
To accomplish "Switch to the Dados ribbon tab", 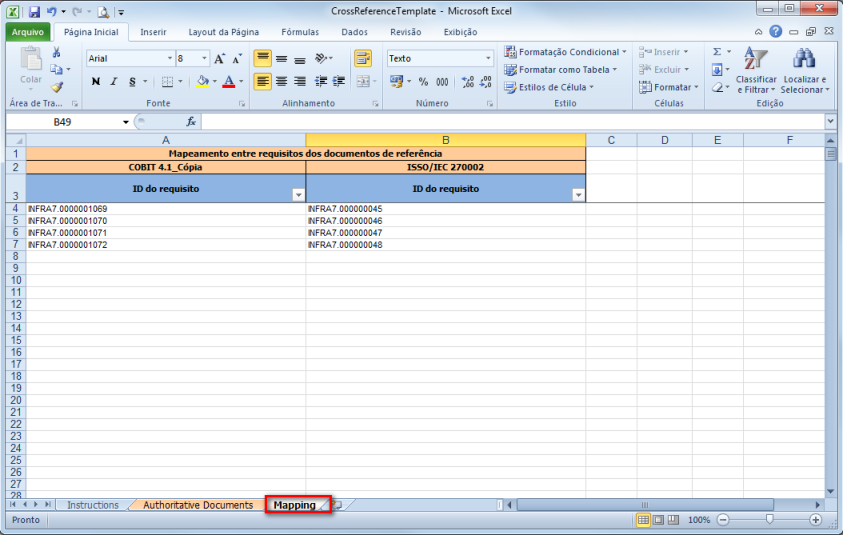I will (x=354, y=32).
